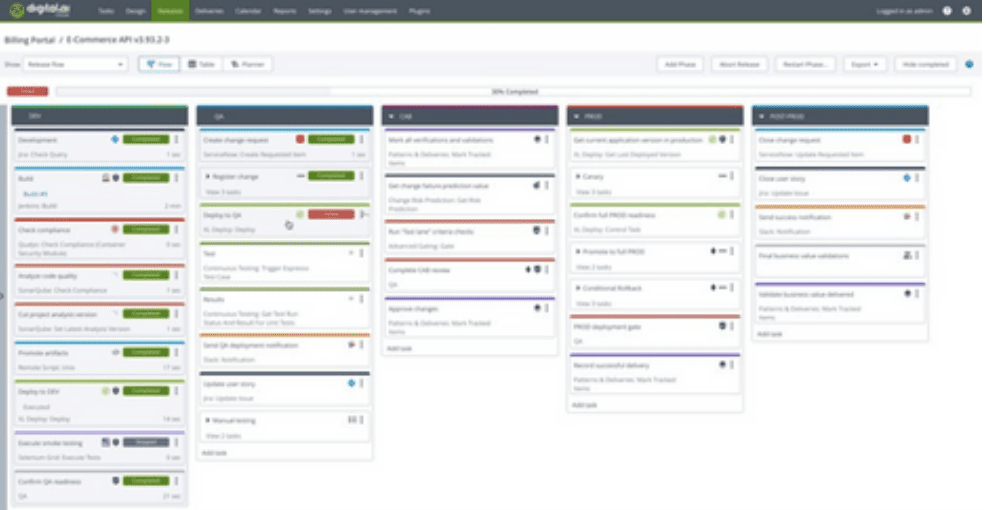This screenshot has width=990, height=510.
Task: Click the red icon on Check compliance task
Action: [x=115, y=229]
